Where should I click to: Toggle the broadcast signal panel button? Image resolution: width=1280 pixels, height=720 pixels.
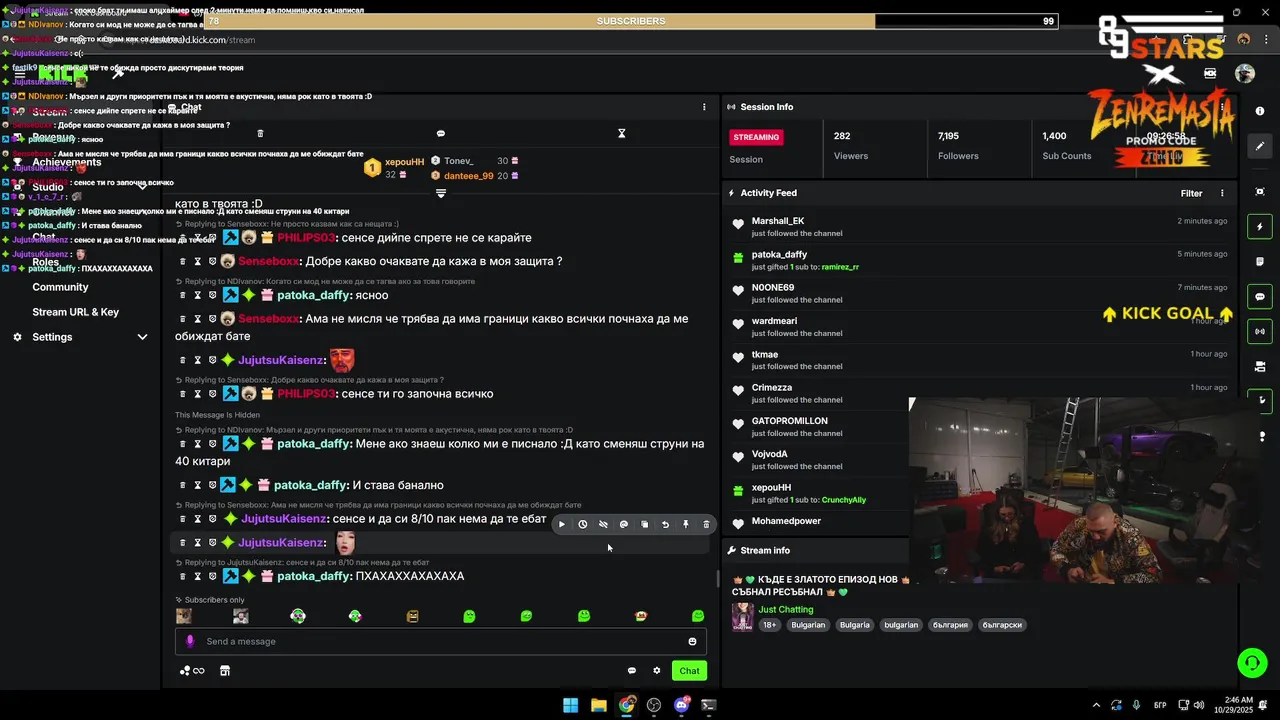coord(1260,331)
